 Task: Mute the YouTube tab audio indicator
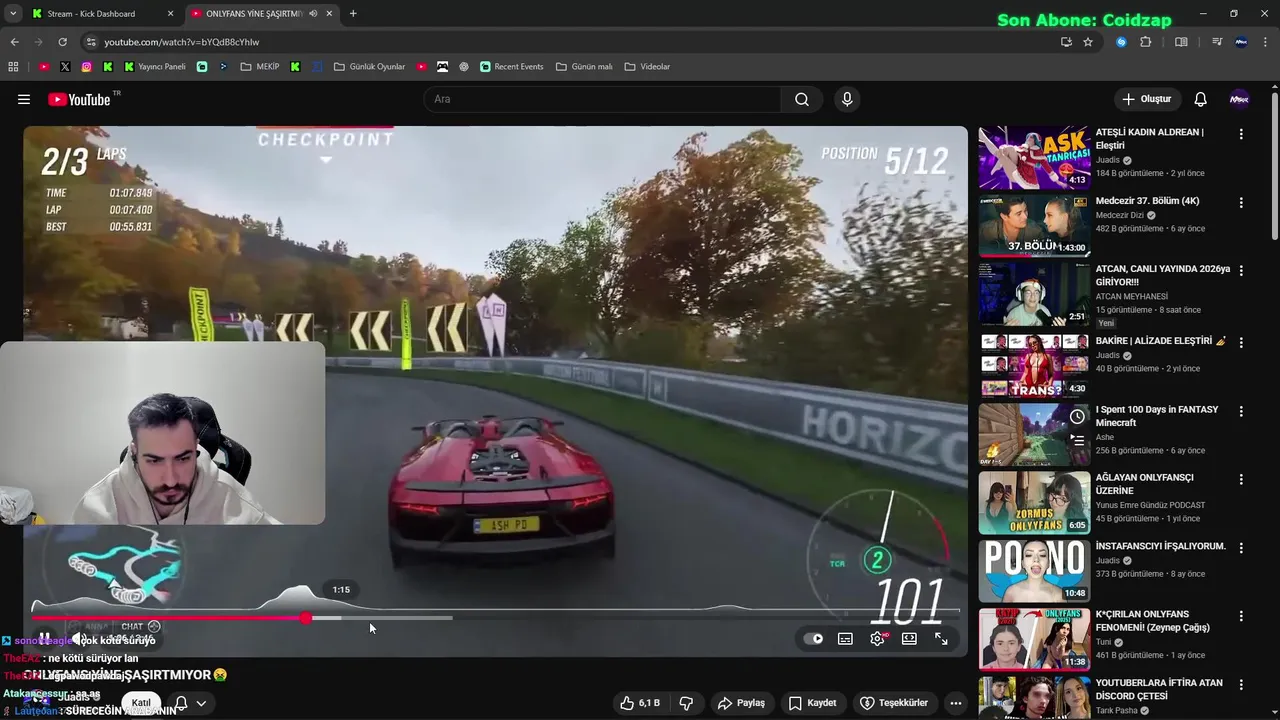pyautogui.click(x=313, y=14)
